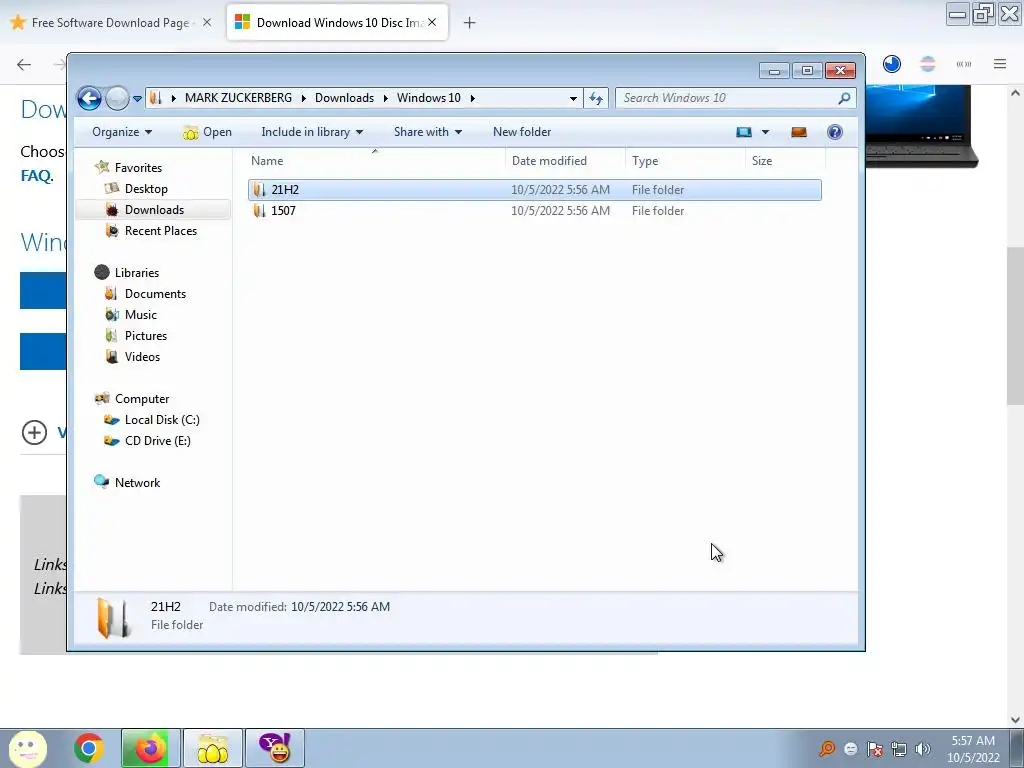Viewport: 1024px width, 768px height.
Task: Select Desktop in Favorites
Action: [146, 189]
